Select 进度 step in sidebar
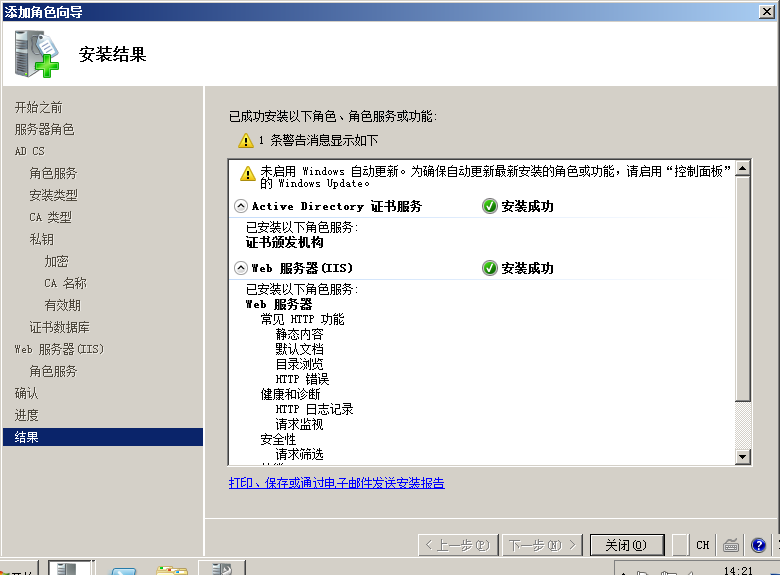The width and height of the screenshot is (780, 575). point(26,415)
